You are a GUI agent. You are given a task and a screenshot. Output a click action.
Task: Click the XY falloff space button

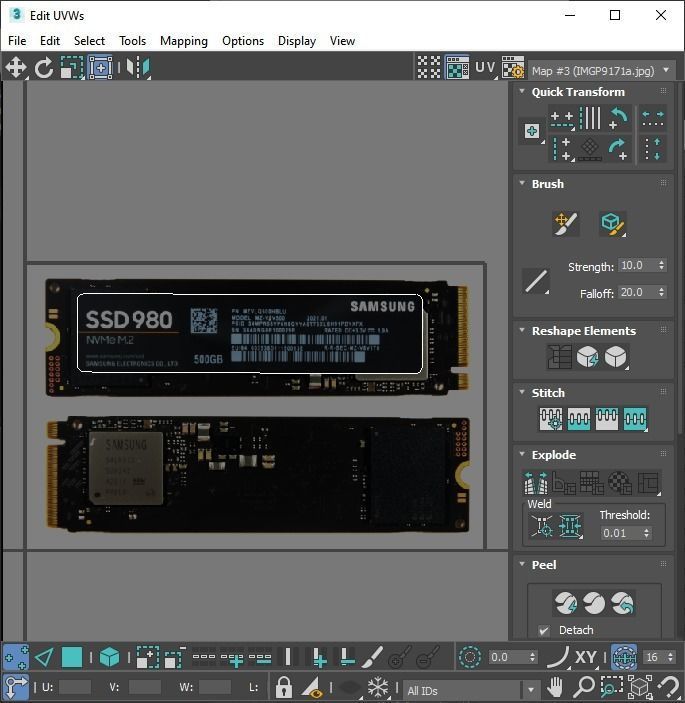tap(585, 657)
